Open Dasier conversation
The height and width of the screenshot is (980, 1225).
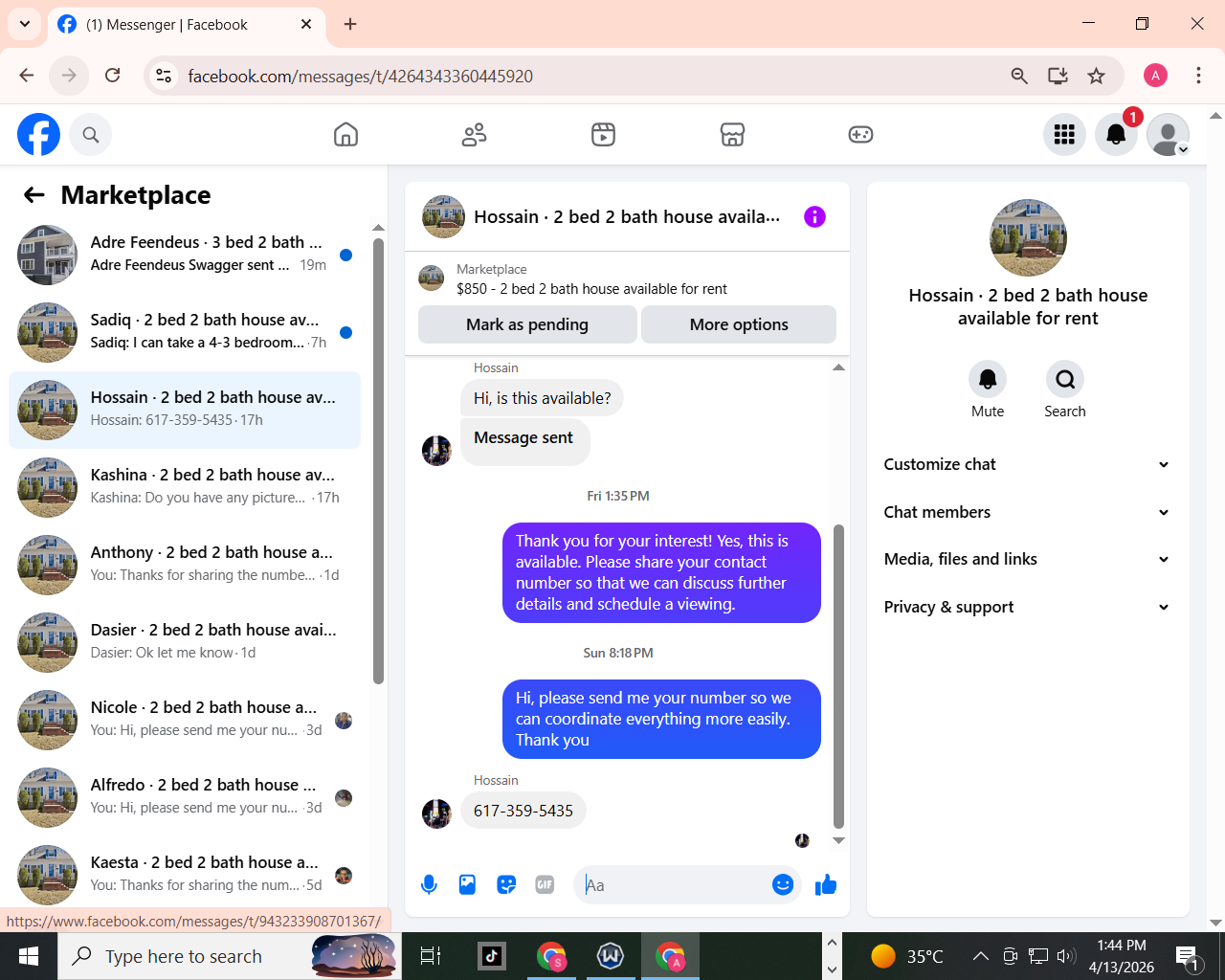(185, 642)
